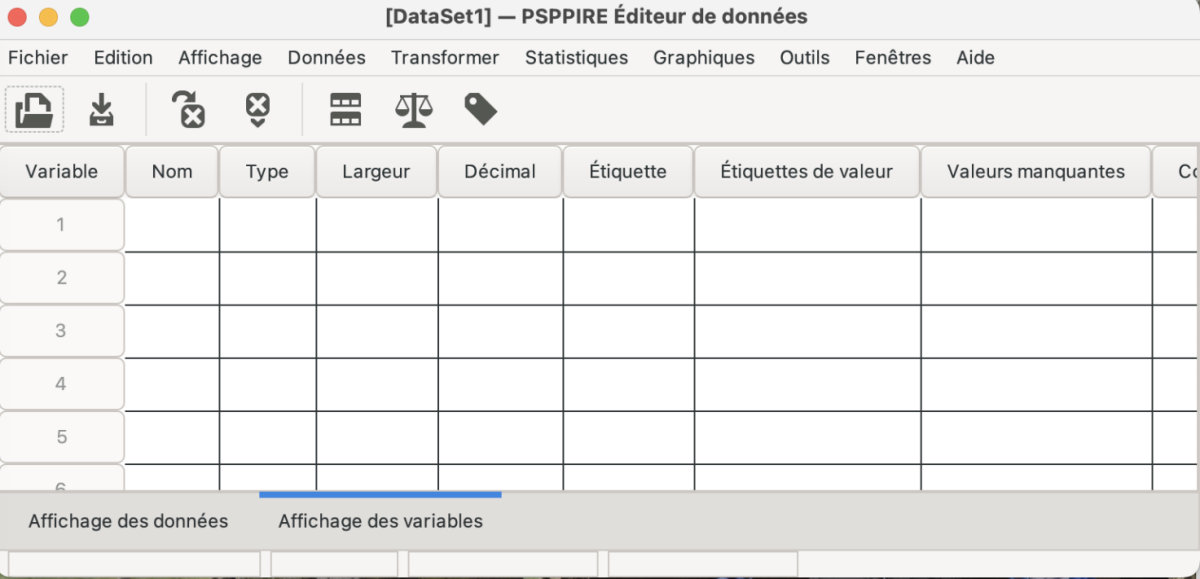This screenshot has width=1200, height=579.
Task: Click the Go to case icon
Action: 257,109
